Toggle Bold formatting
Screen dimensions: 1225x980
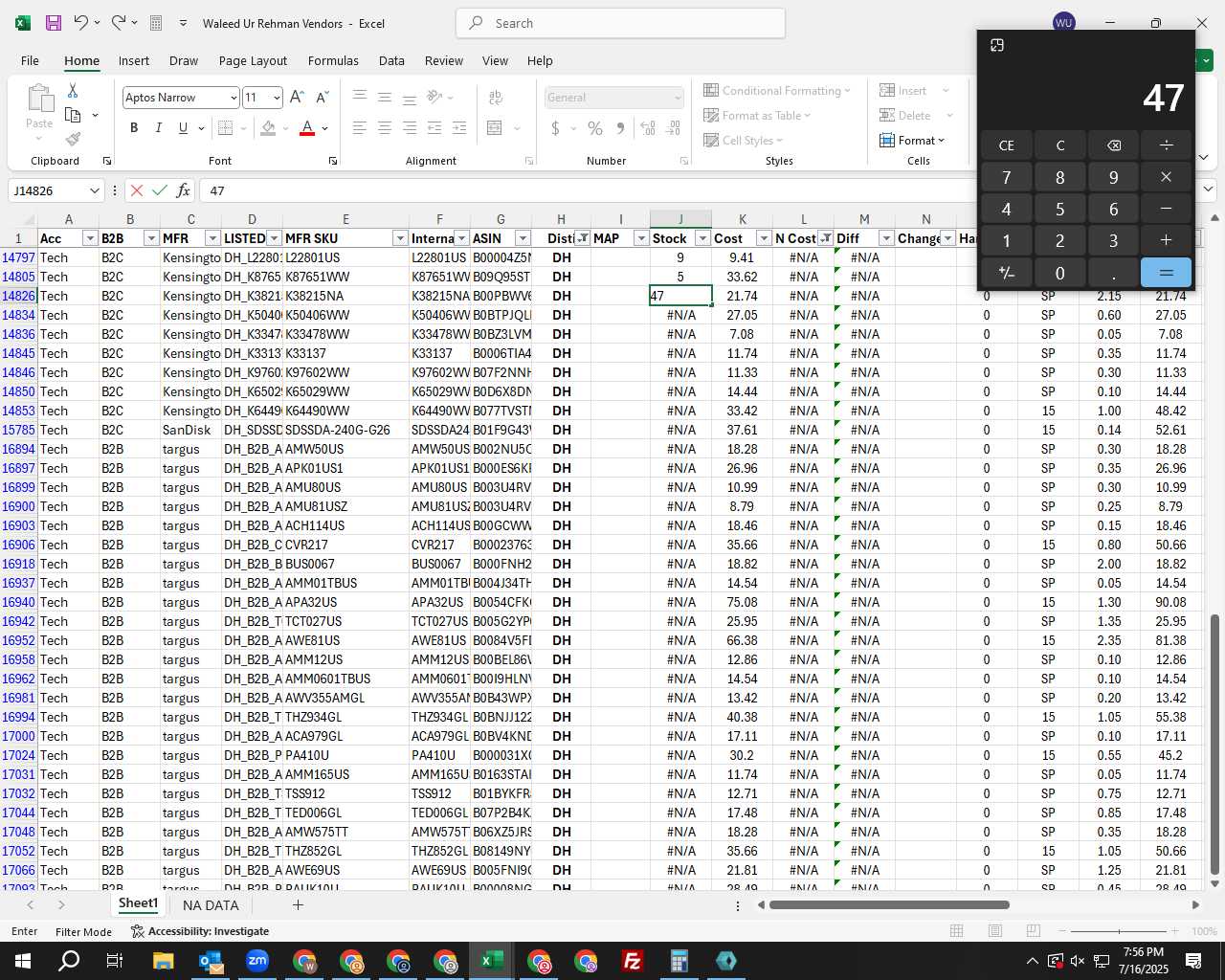(x=134, y=128)
